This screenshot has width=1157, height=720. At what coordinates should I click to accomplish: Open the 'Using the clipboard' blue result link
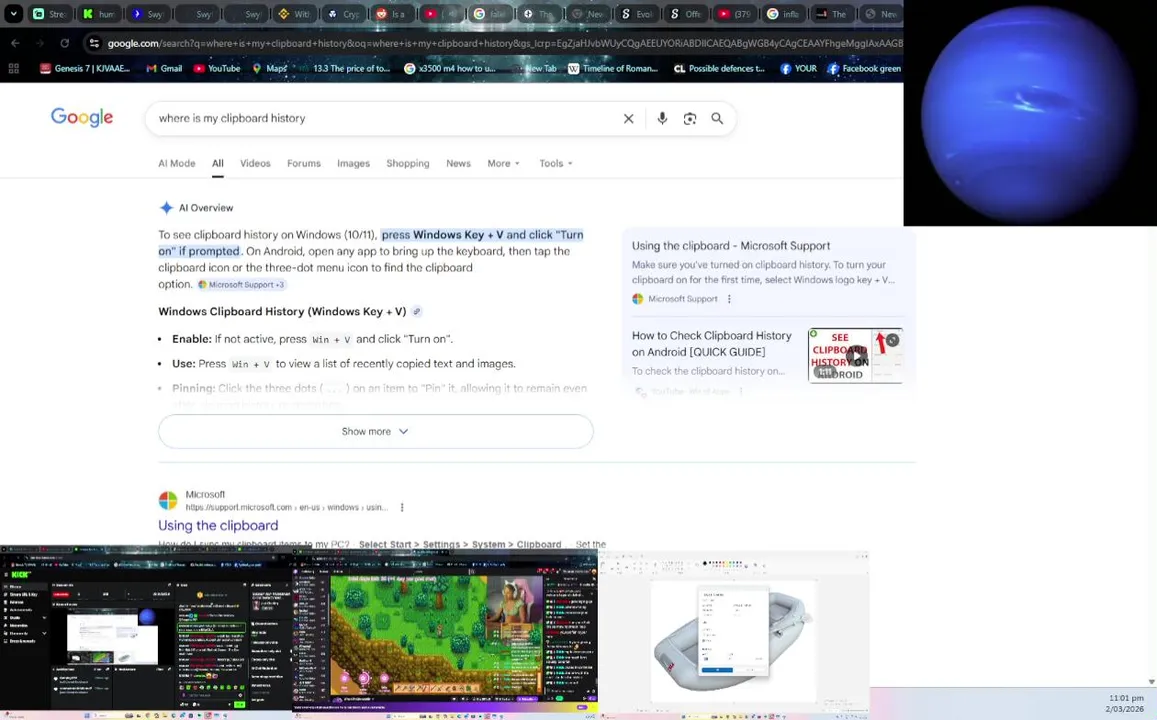pyautogui.click(x=218, y=526)
